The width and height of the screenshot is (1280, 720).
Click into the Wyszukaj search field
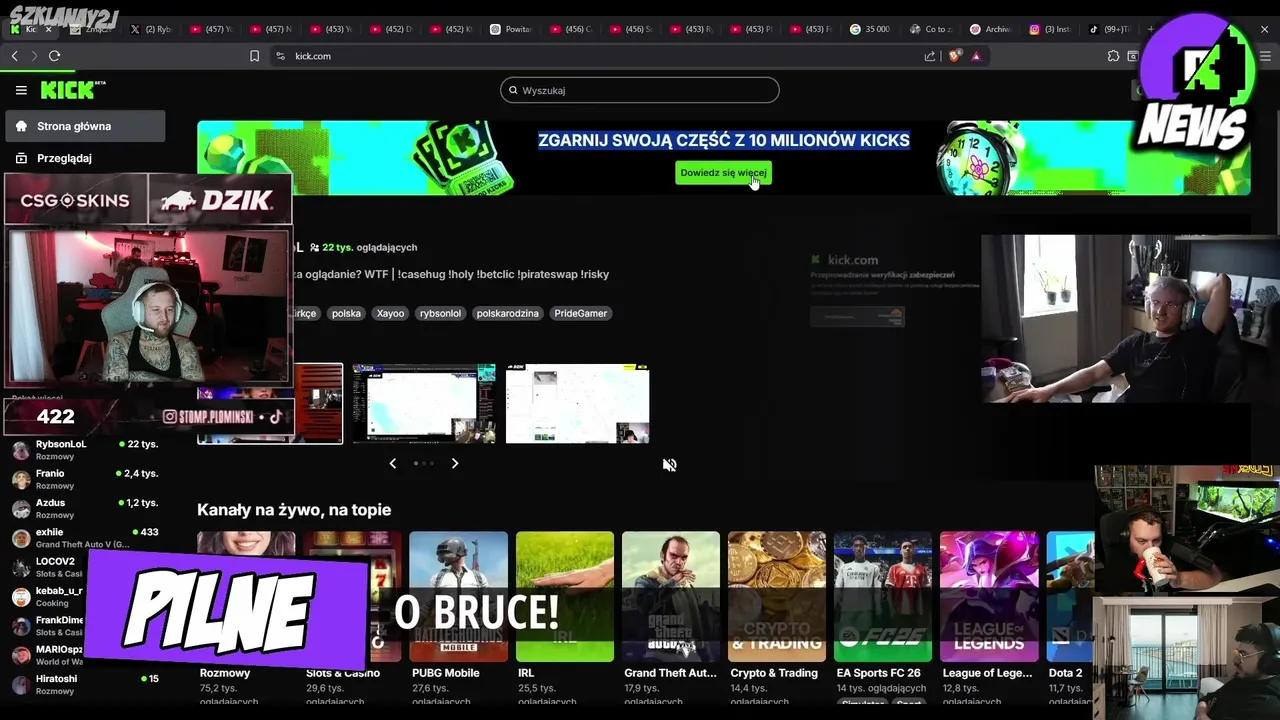click(640, 90)
